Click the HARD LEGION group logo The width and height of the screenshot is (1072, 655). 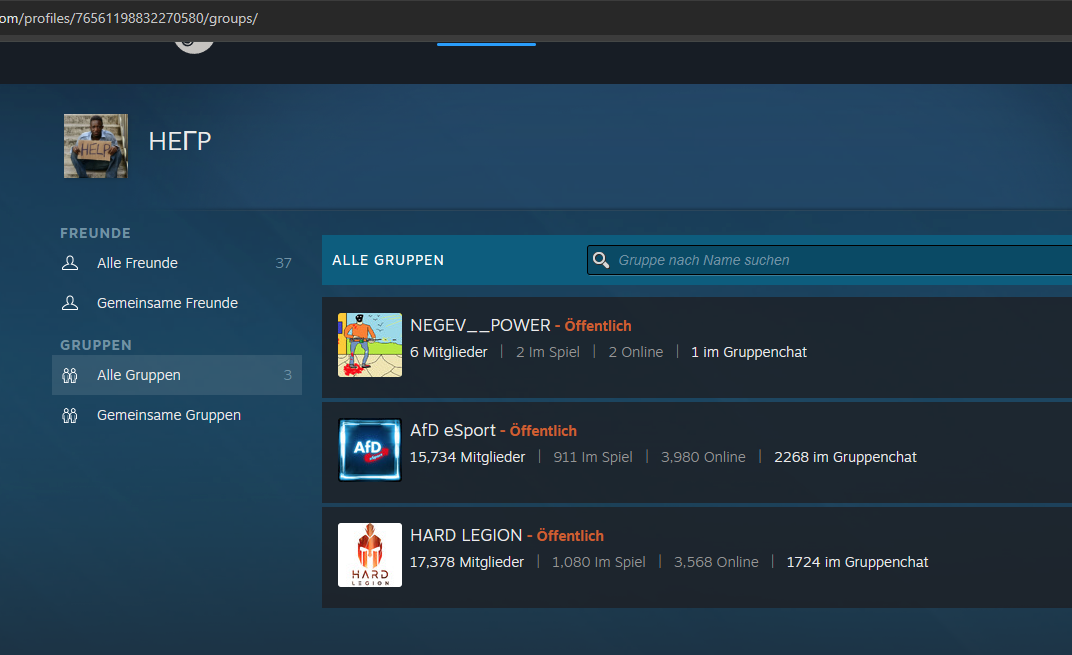coord(370,555)
